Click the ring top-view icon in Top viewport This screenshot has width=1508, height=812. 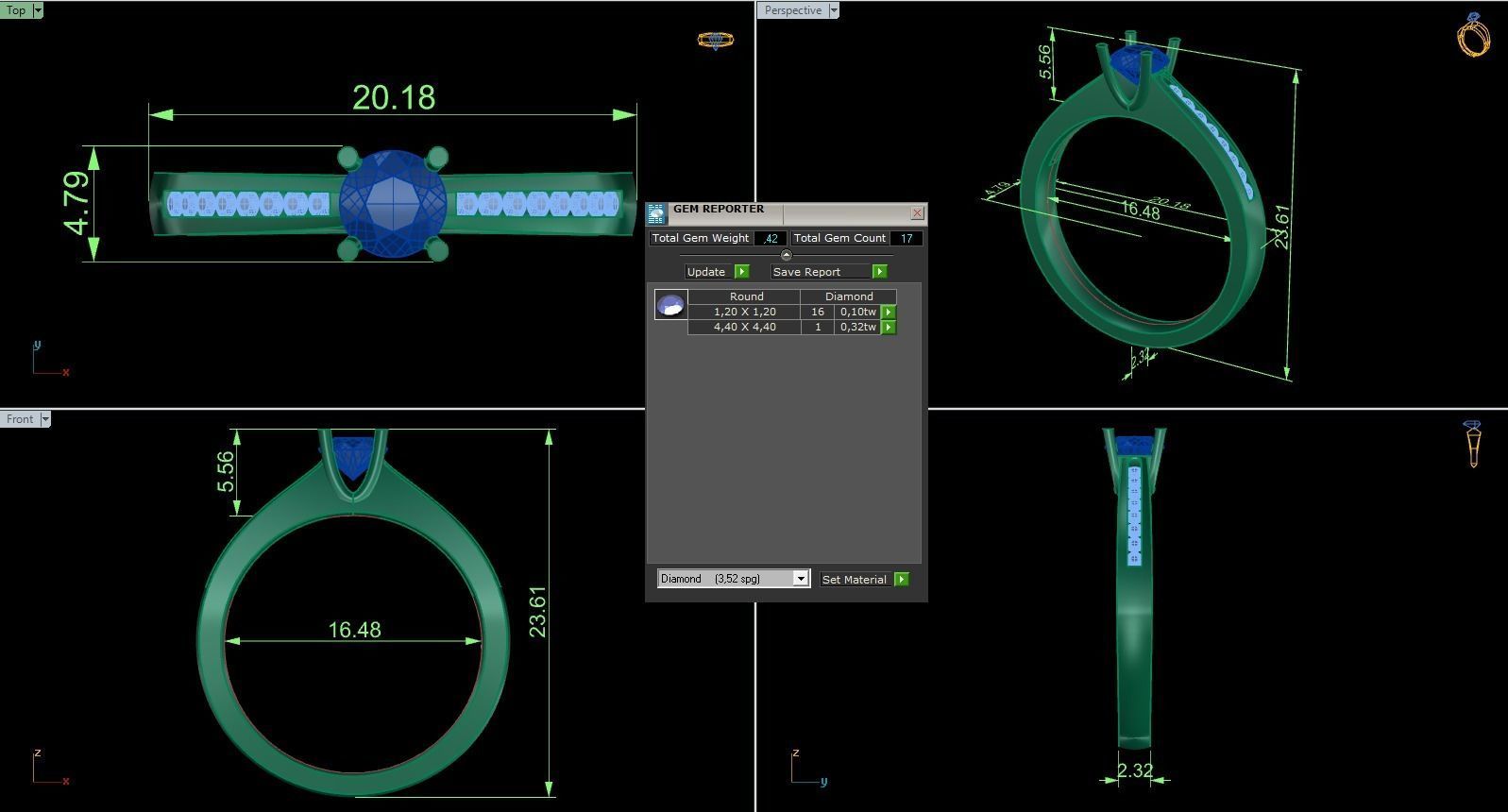pyautogui.click(x=715, y=40)
